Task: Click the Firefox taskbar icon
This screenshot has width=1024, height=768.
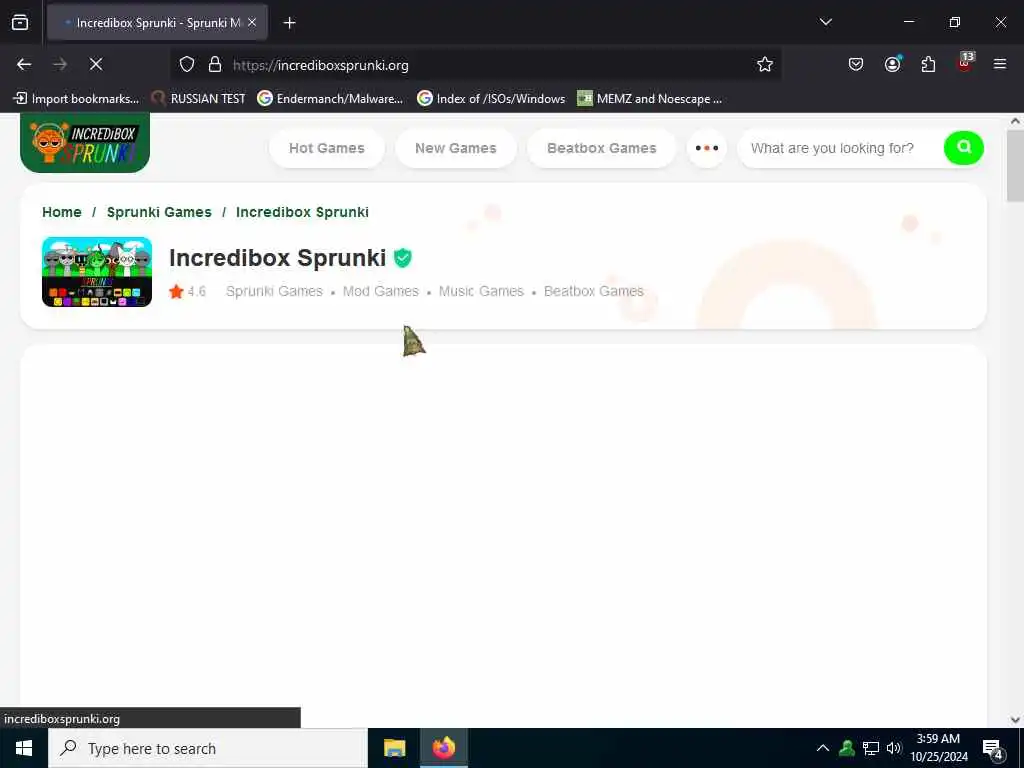Action: coord(443,748)
